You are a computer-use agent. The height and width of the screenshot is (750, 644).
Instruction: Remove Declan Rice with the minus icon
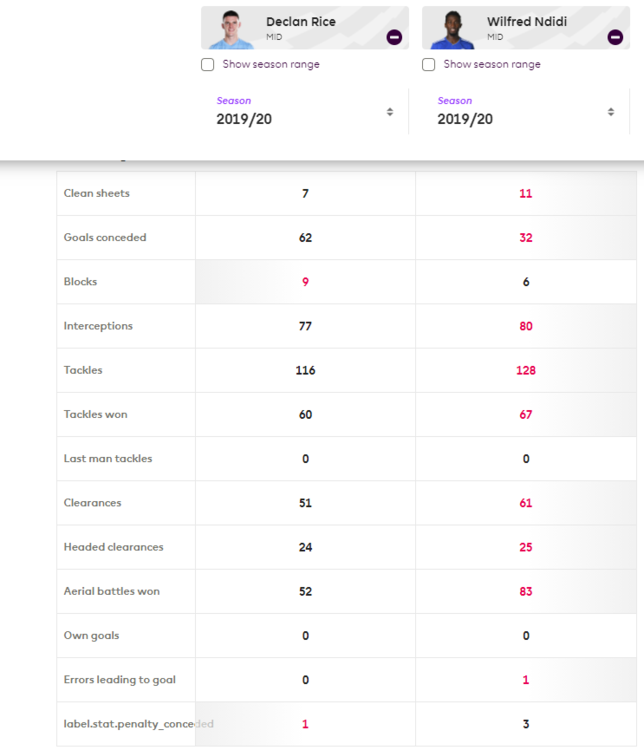(394, 37)
